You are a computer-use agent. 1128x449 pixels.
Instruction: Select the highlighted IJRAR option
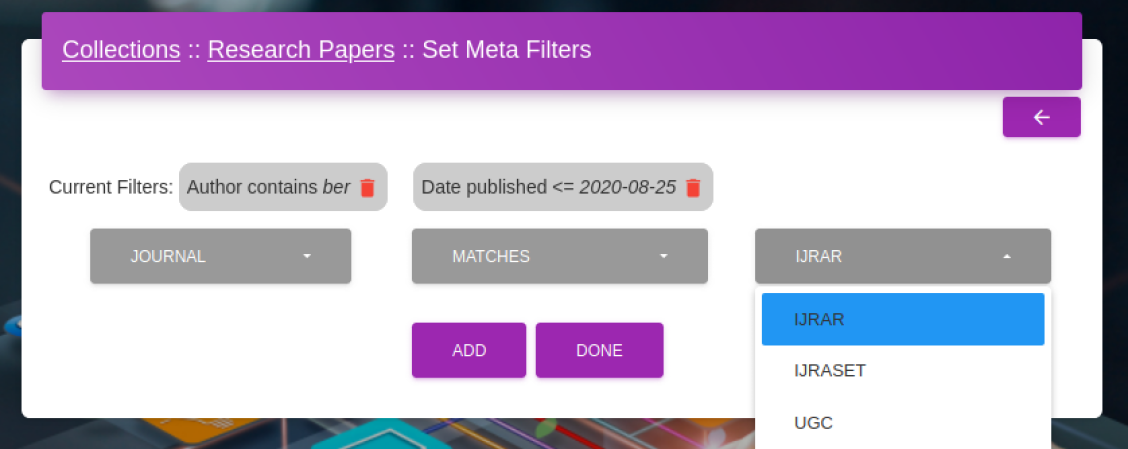click(903, 319)
